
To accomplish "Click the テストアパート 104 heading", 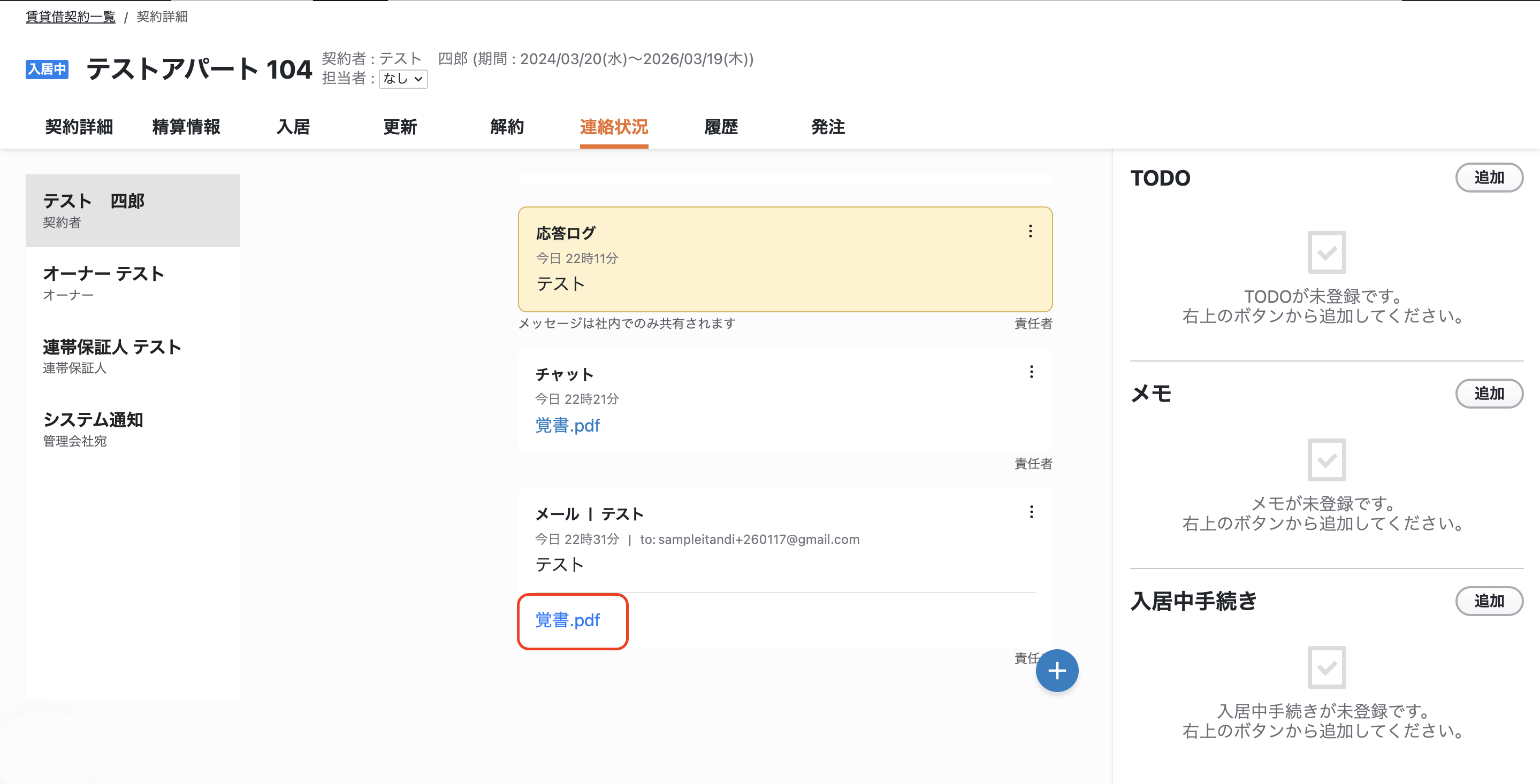I will pyautogui.click(x=200, y=68).
